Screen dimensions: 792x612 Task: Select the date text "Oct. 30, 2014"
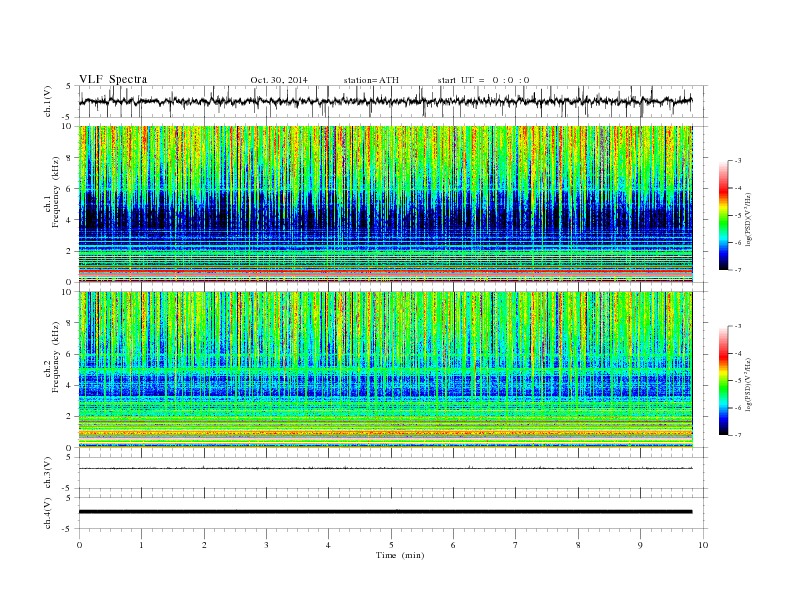279,80
